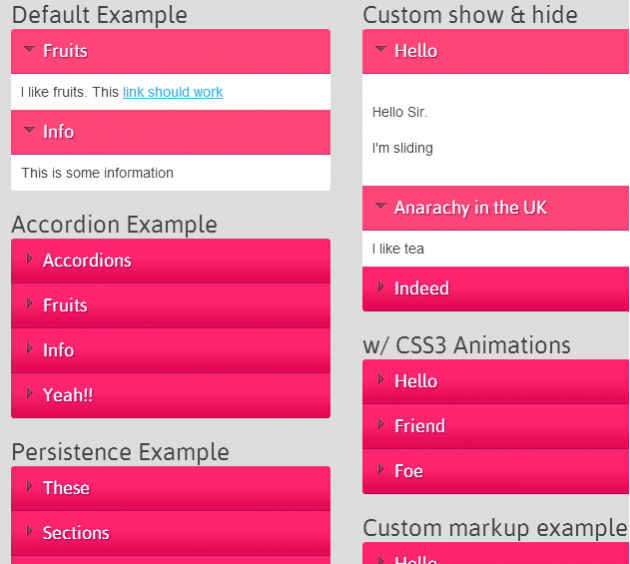Screen dimensions: 630x564
Task: Click the down arrow beside Anarachy in the UK
Action: pyautogui.click(x=380, y=207)
